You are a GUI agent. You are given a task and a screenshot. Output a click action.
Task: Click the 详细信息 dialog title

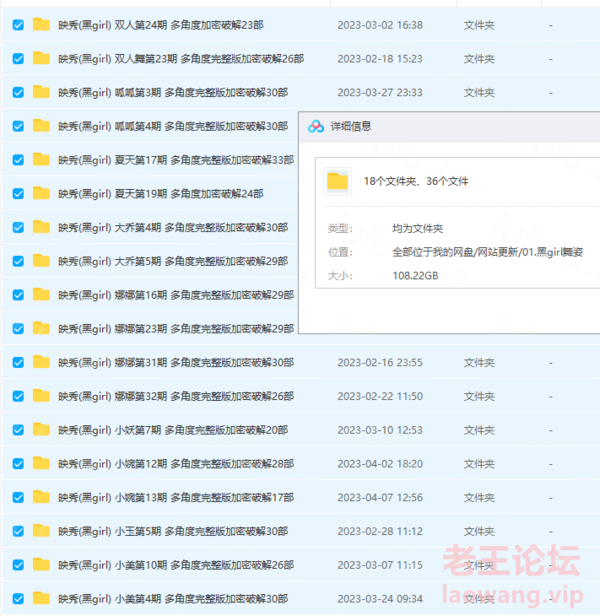[351, 126]
